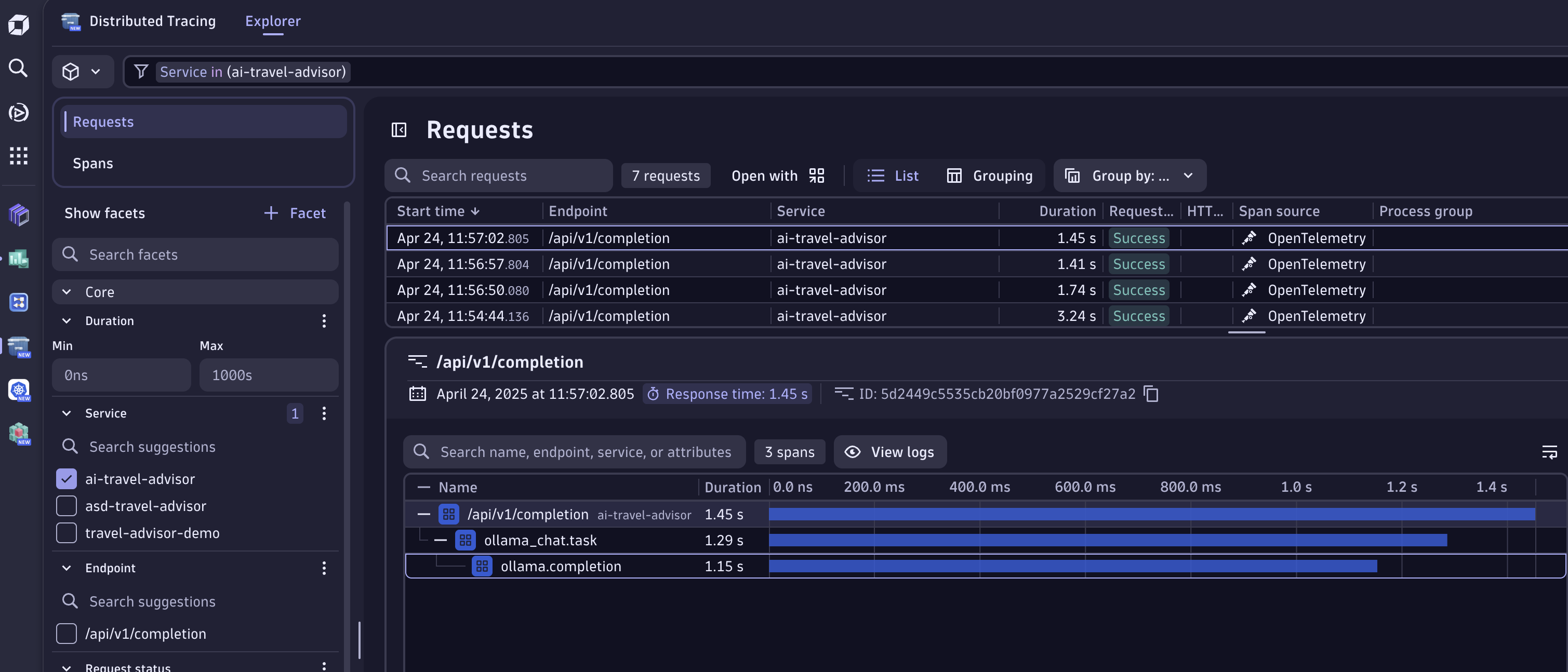Sort by Start time column header
The height and width of the screenshot is (672, 1568).
[438, 211]
